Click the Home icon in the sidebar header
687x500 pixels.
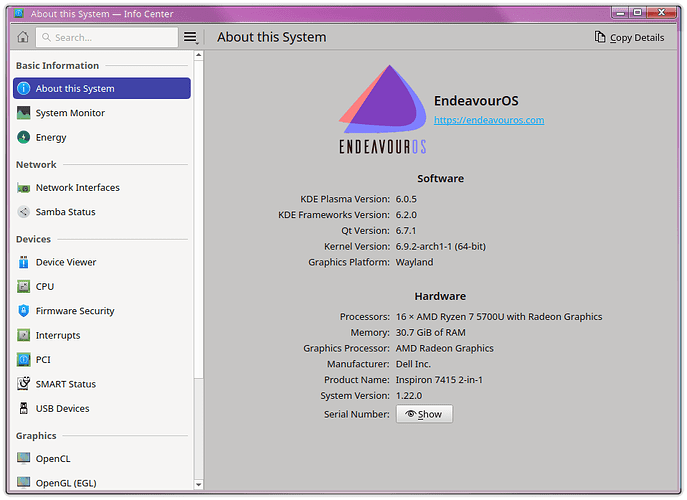click(x=23, y=37)
